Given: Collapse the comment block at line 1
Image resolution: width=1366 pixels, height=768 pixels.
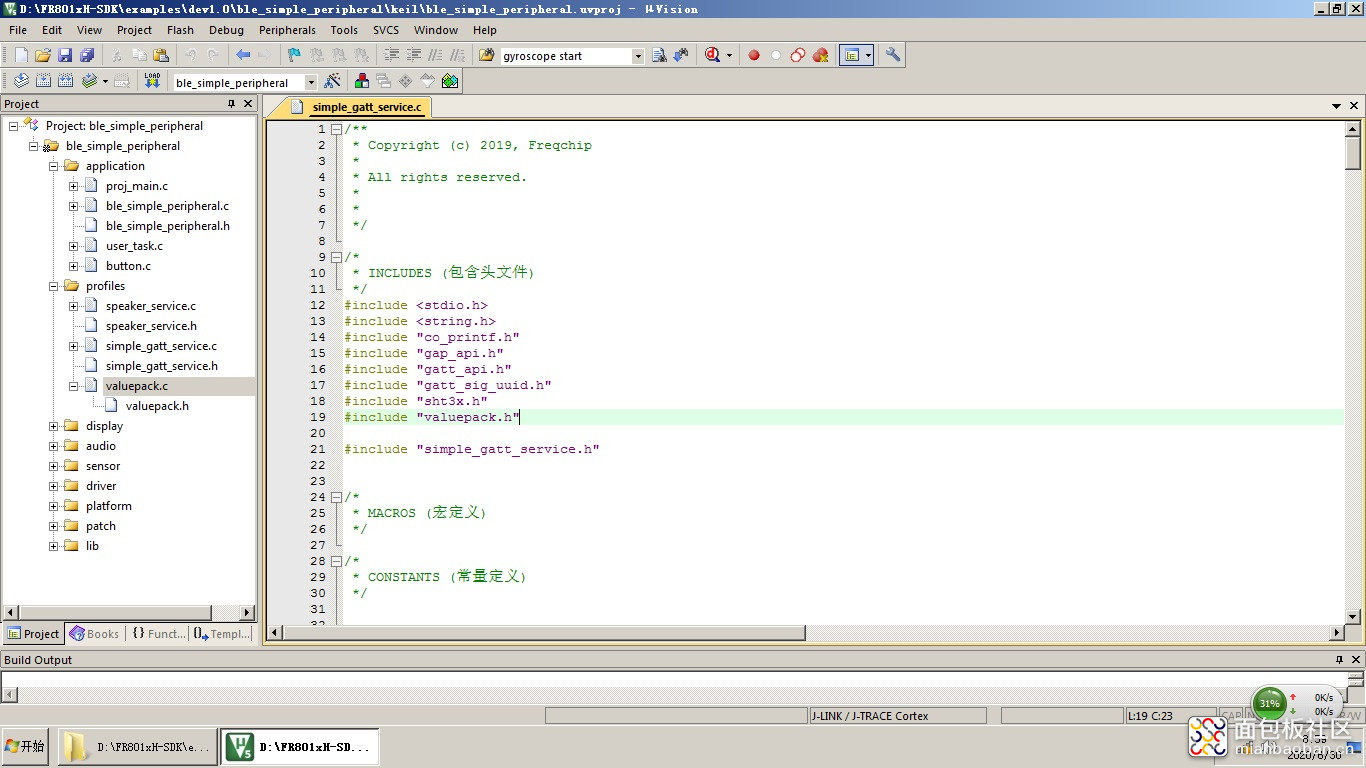Looking at the screenshot, I should pos(337,129).
